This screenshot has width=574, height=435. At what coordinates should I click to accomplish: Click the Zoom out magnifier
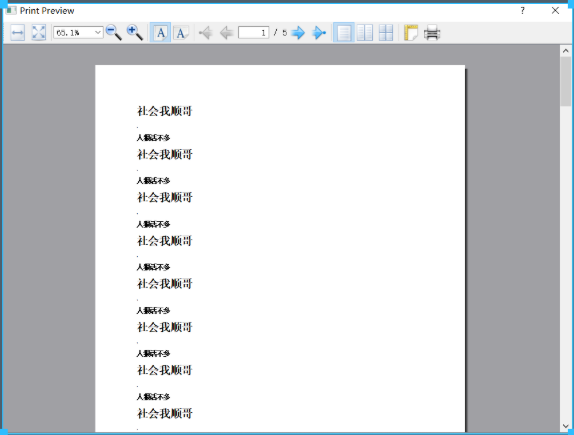tap(113, 33)
